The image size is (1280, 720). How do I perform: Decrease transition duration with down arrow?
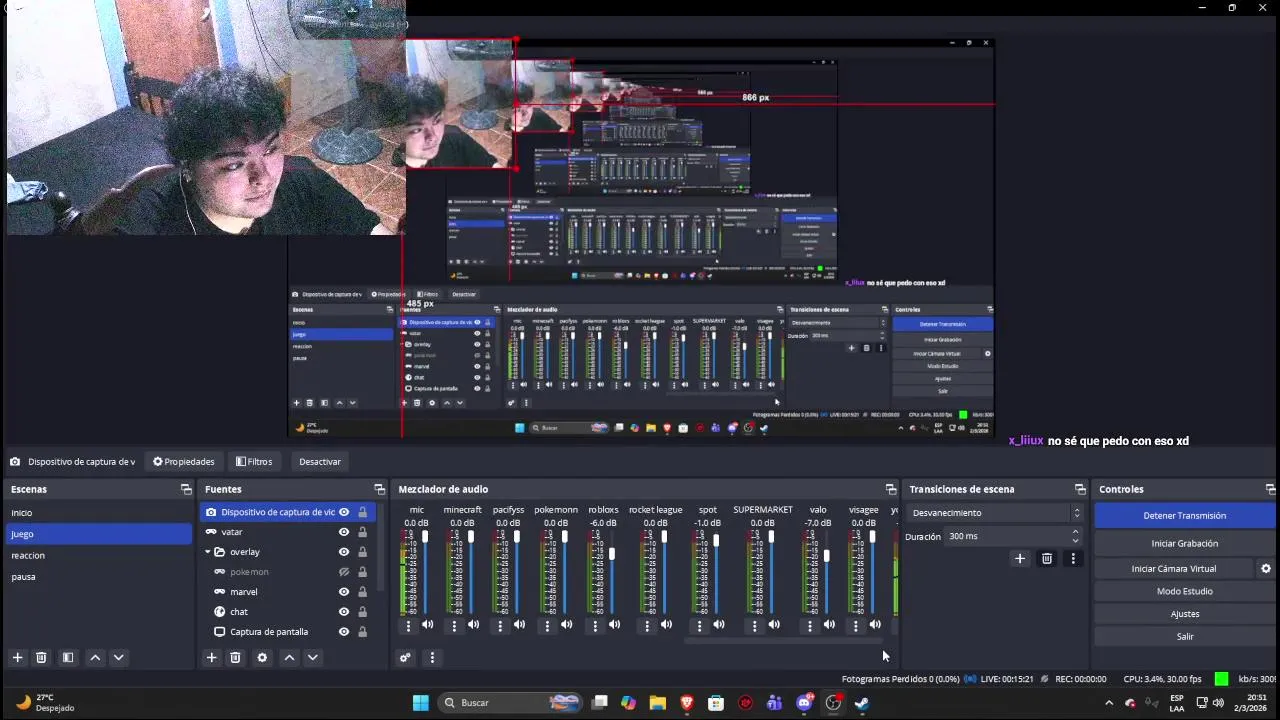pos(1076,541)
